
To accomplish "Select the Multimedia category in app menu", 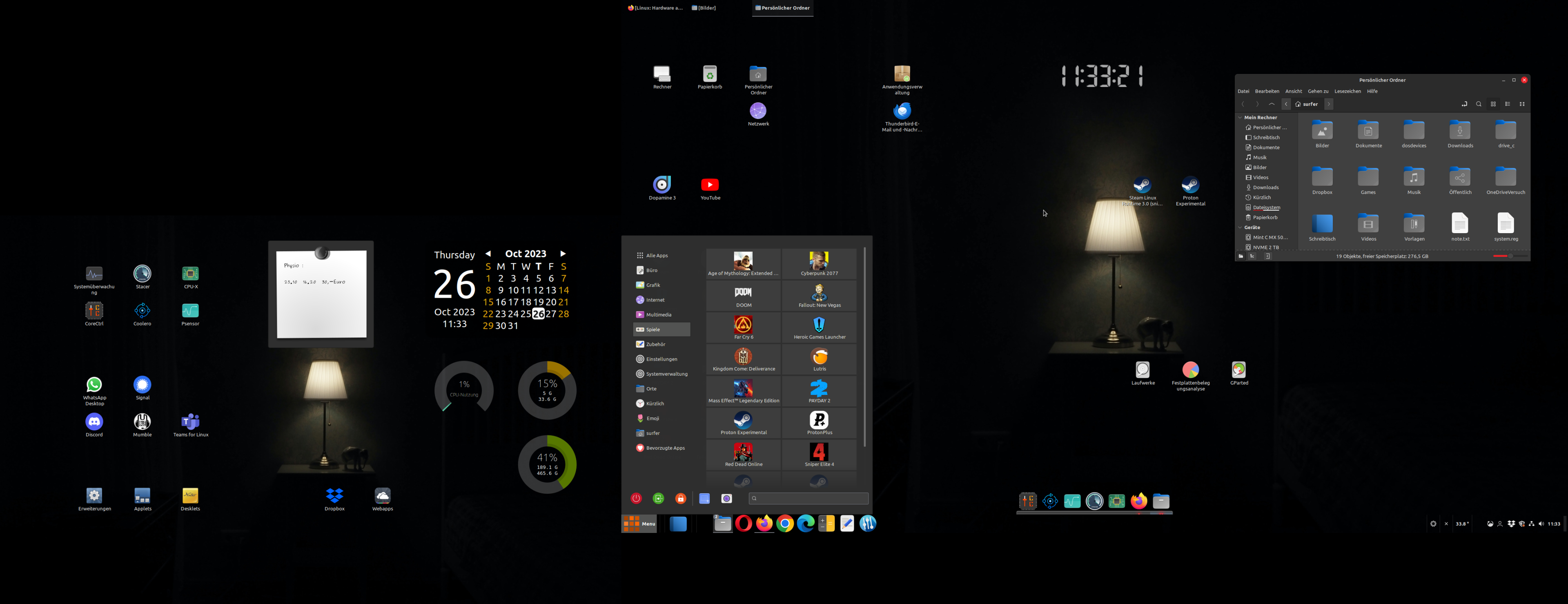I will [659, 314].
